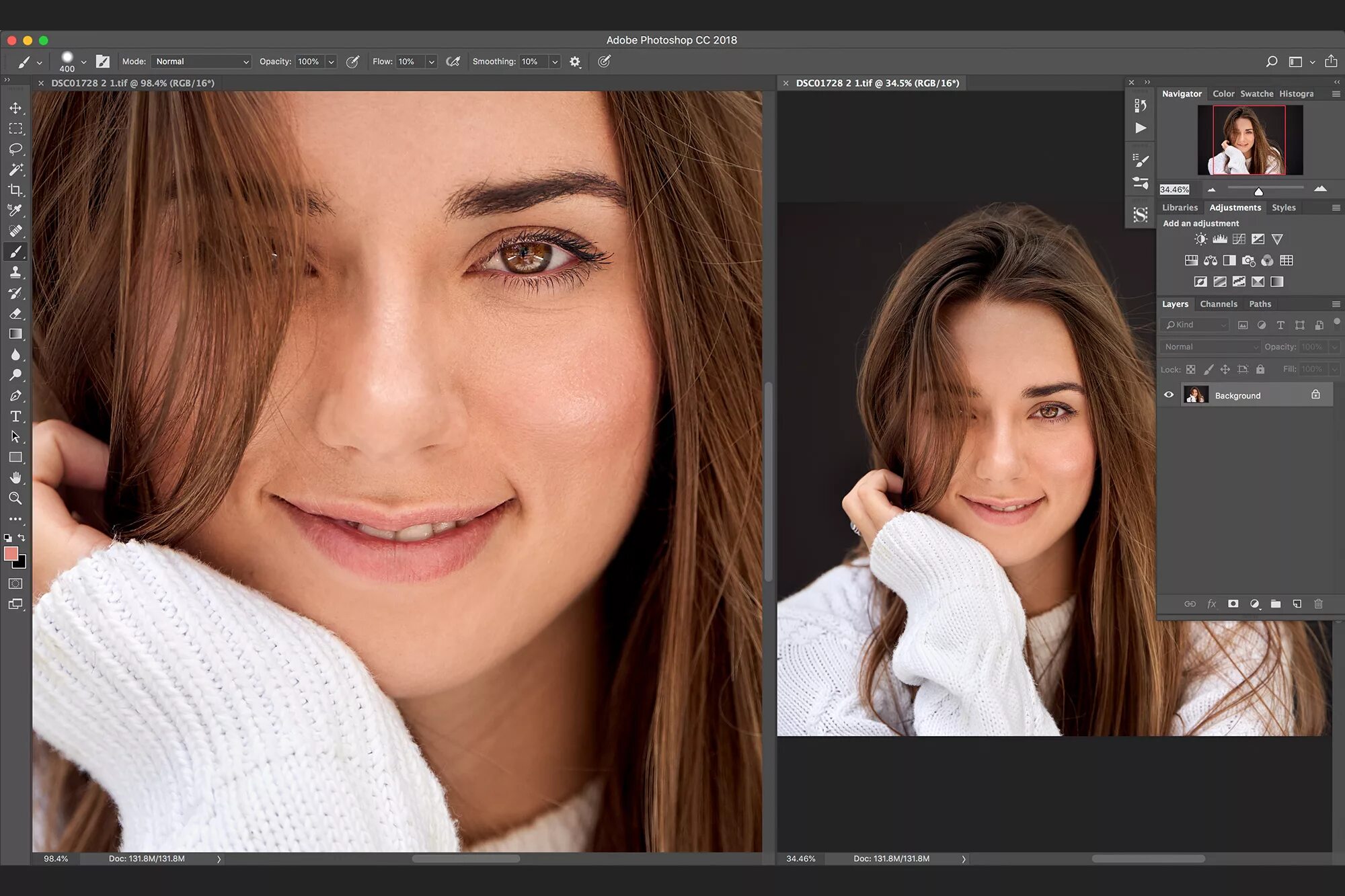The image size is (1345, 896).
Task: Click the Curves adjustment icon
Action: click(1239, 239)
